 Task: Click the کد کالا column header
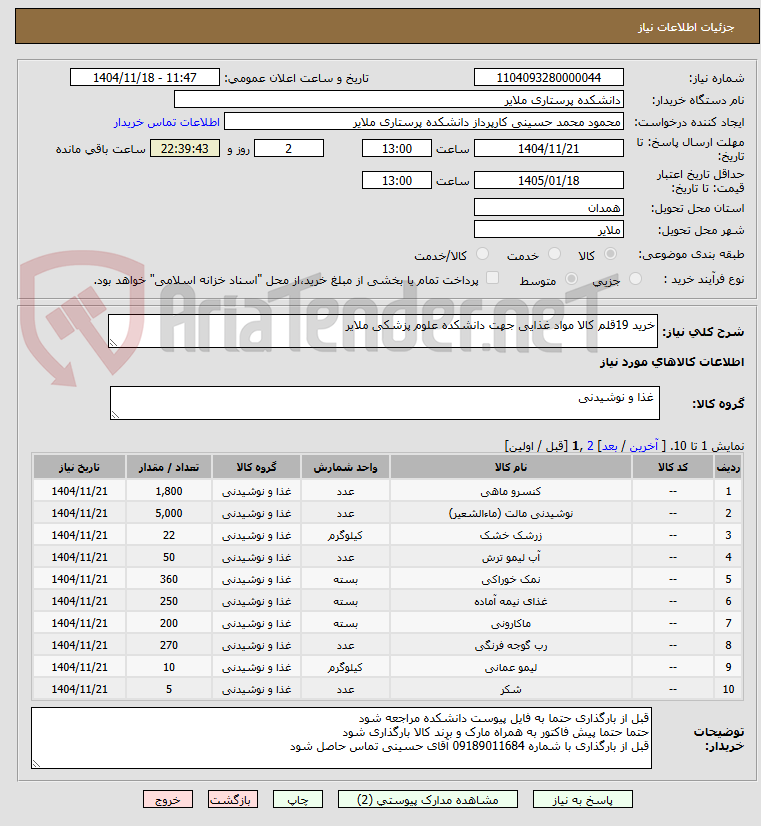click(673, 467)
